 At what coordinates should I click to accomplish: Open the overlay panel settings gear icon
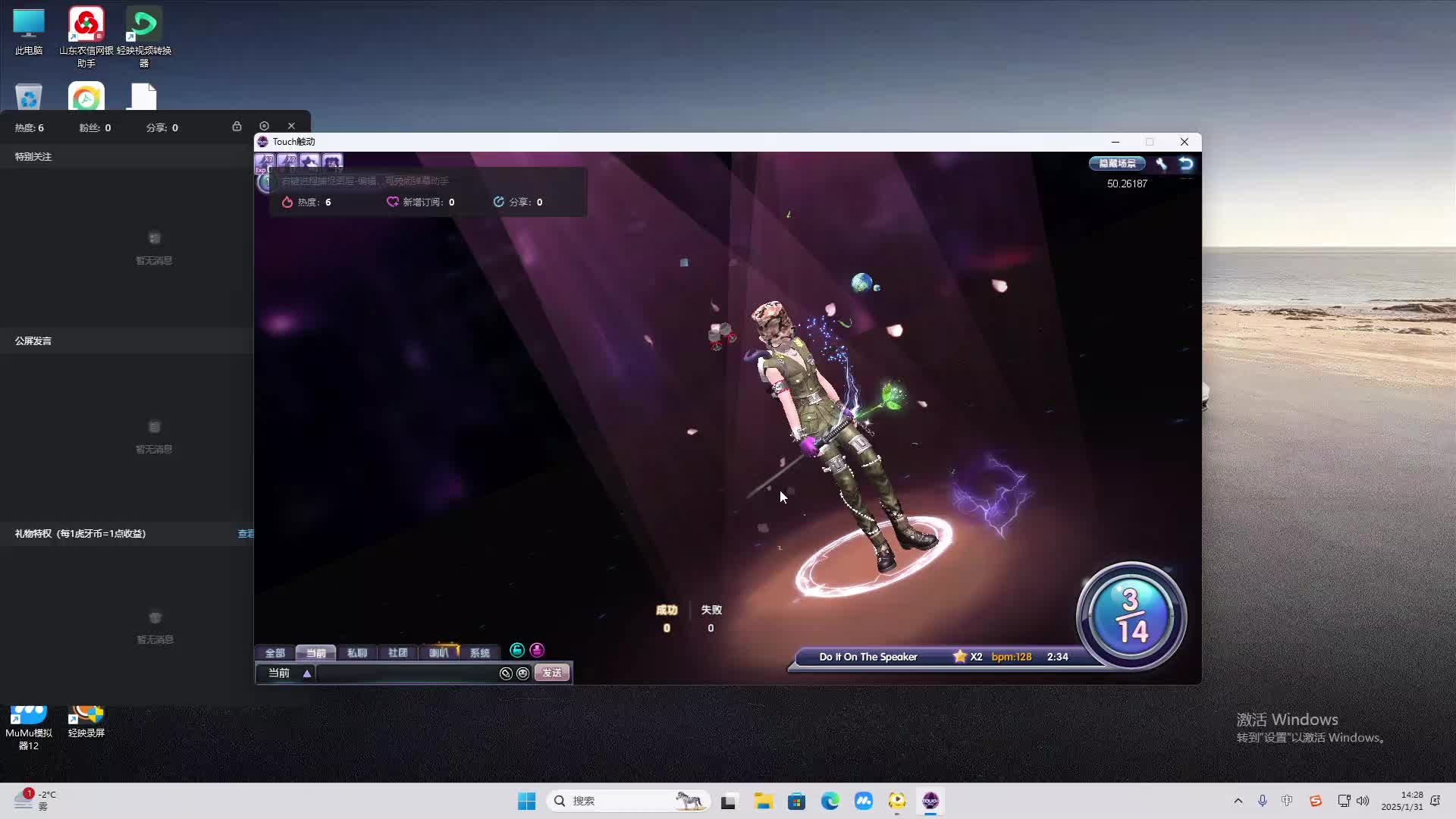click(x=264, y=126)
